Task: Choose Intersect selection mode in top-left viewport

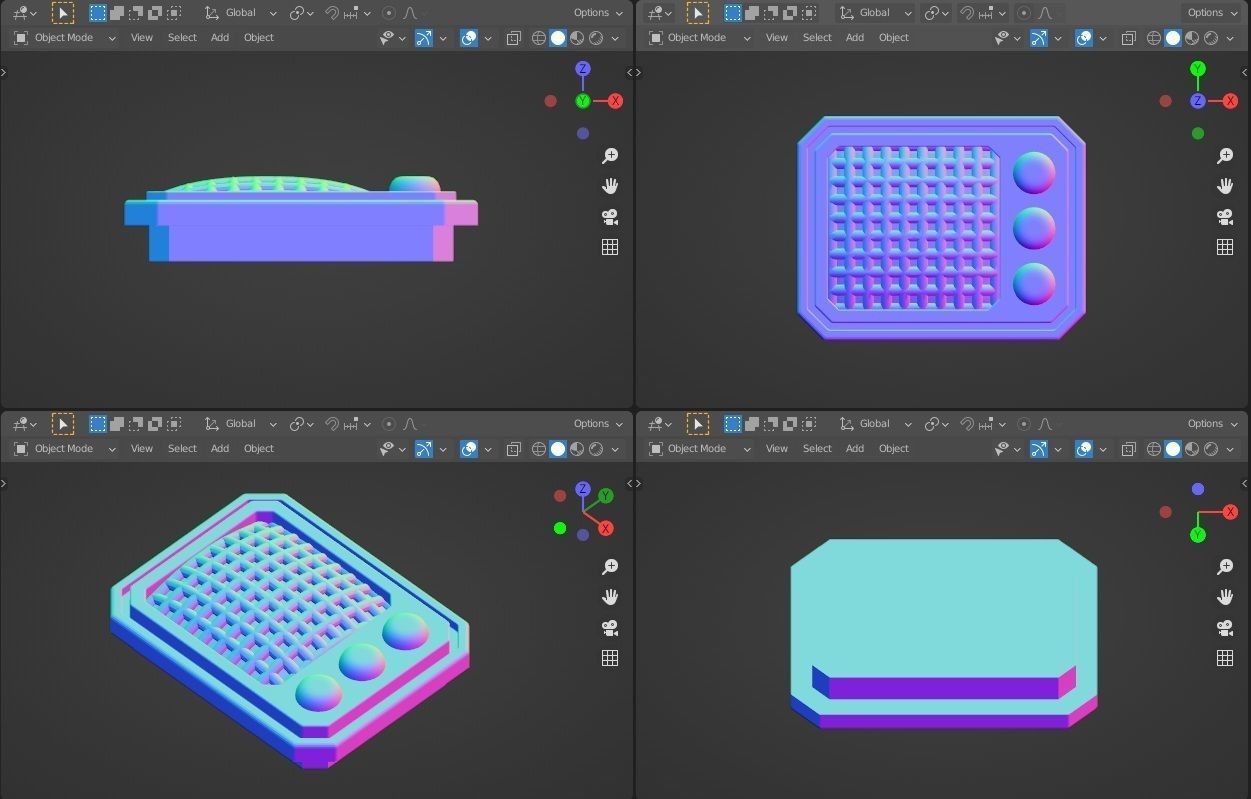Action: pyautogui.click(x=174, y=13)
